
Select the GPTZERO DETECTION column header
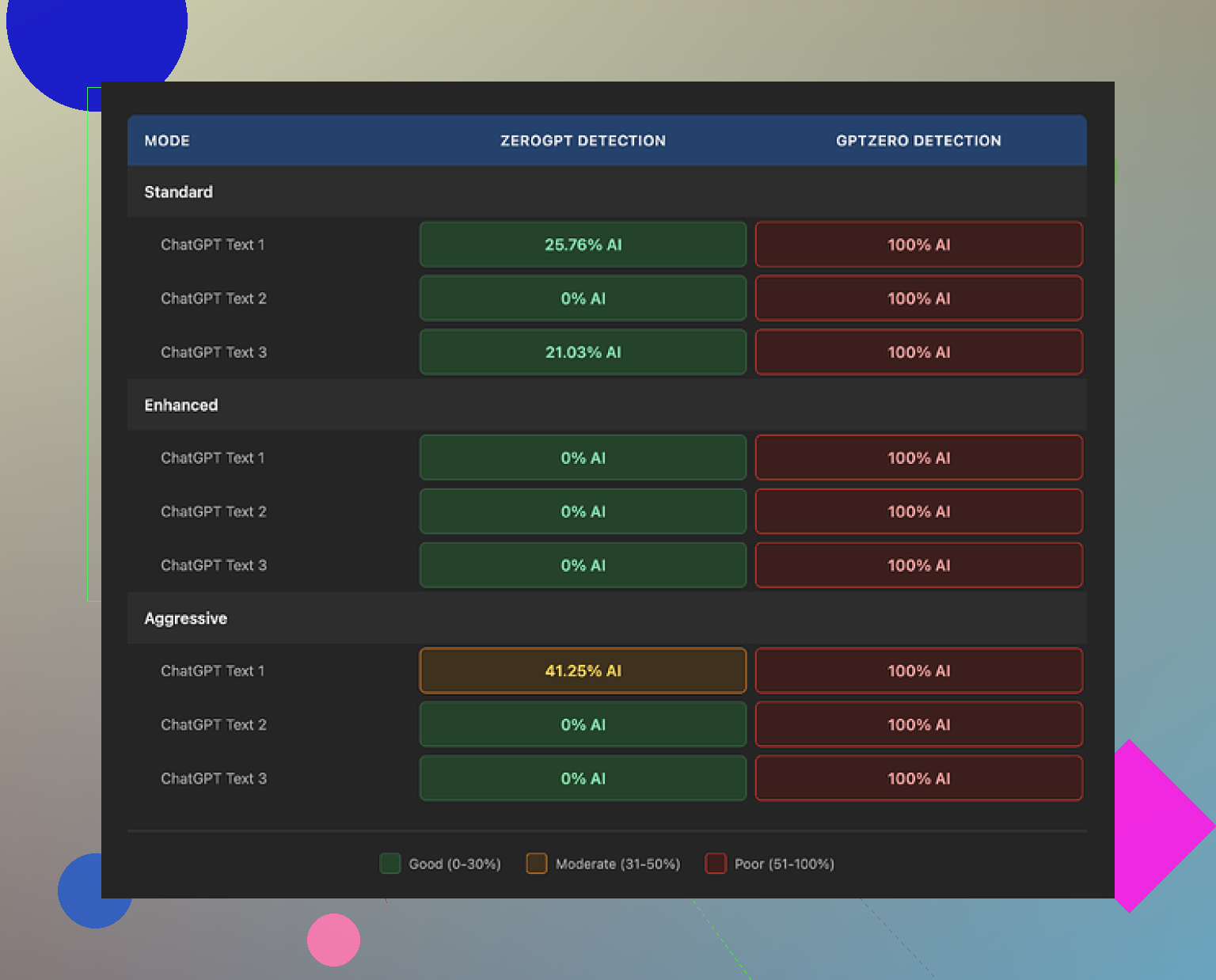[918, 141]
